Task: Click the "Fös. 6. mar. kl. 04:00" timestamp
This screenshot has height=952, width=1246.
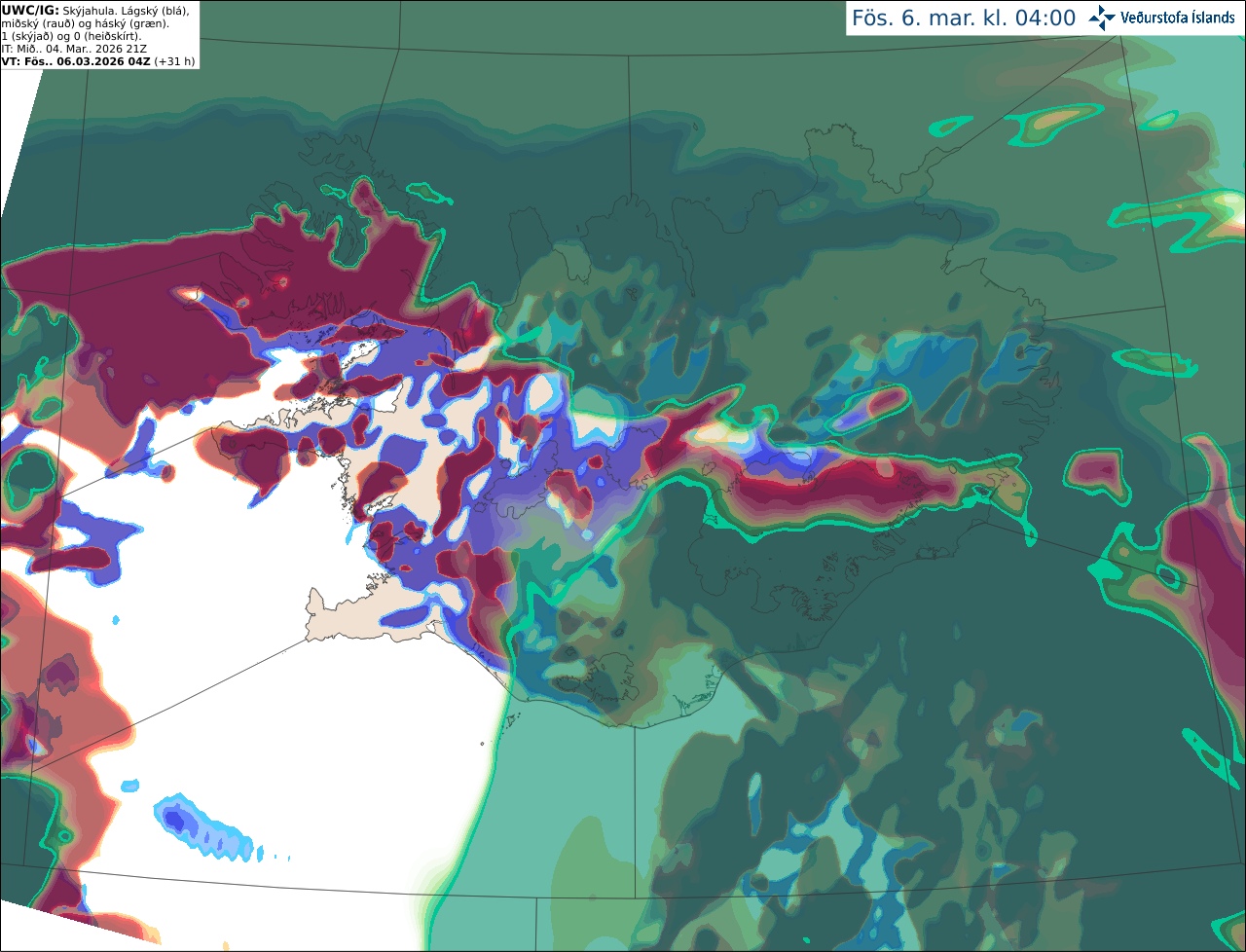Action: point(964,18)
